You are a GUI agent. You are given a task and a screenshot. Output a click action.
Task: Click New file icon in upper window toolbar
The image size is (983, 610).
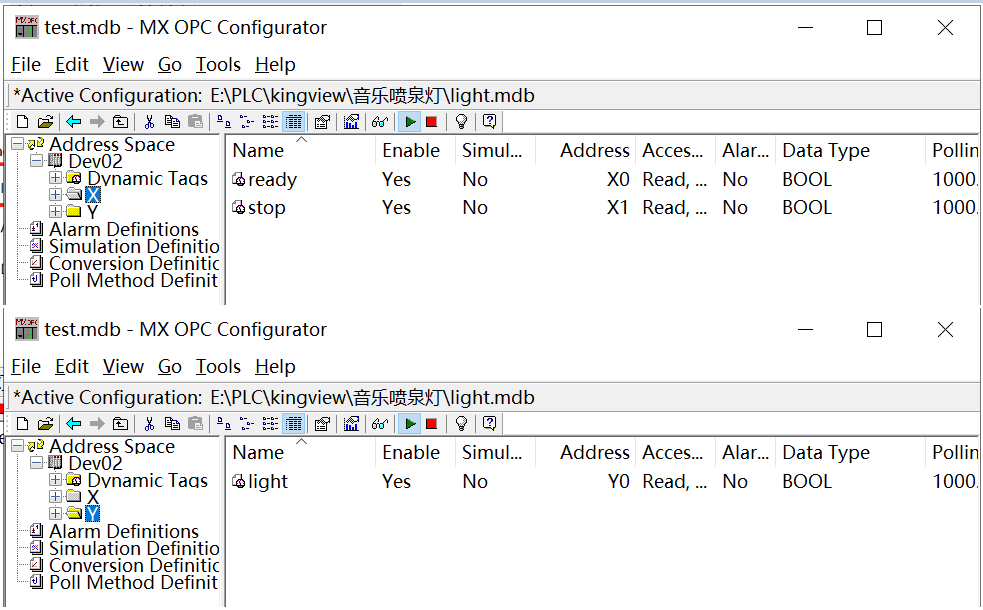point(23,122)
